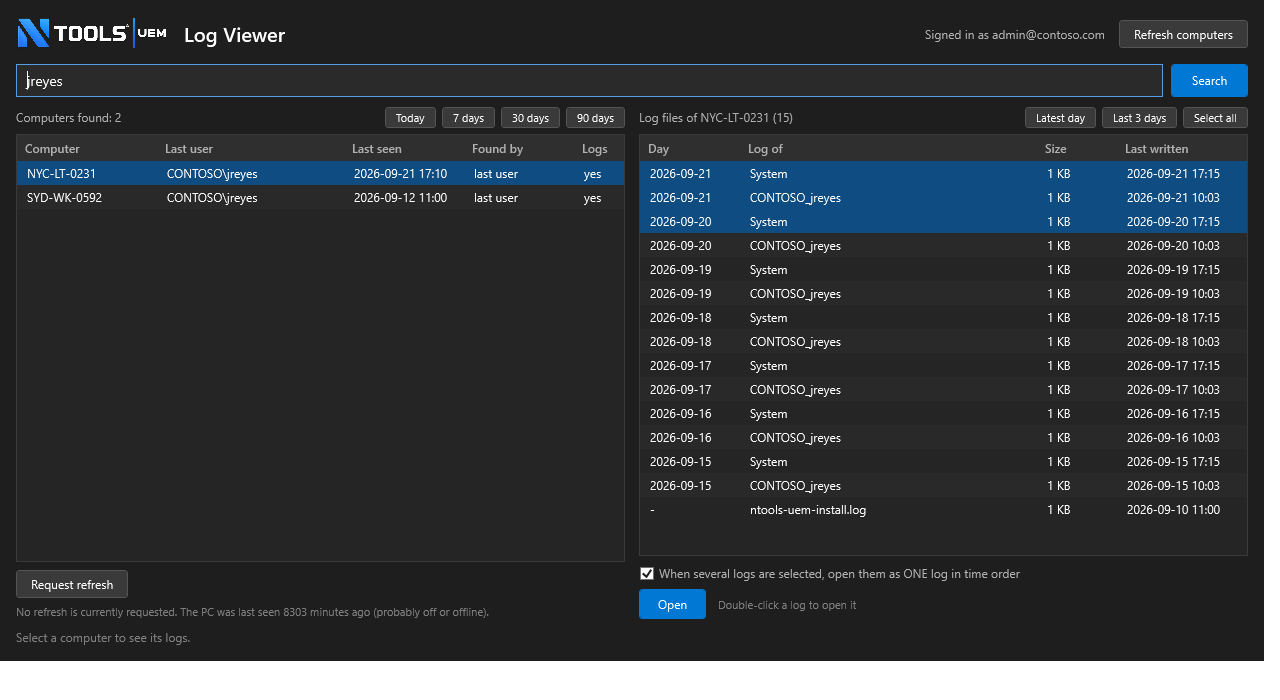Select CONTOSO_jreyes log of 2026-09-20
Image resolution: width=1280 pixels, height=700 pixels.
click(943, 246)
